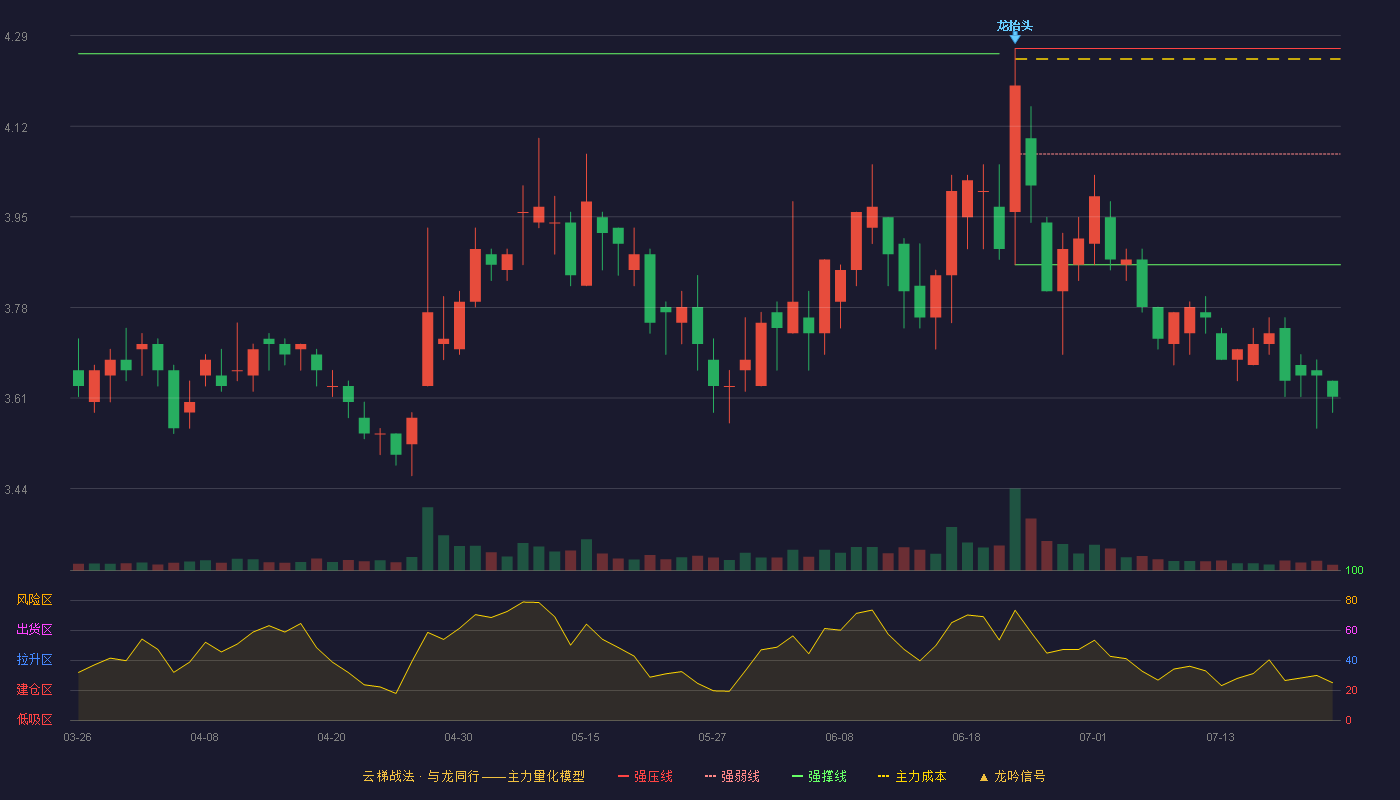Click the 3.95 price axis label

[x=16, y=218]
